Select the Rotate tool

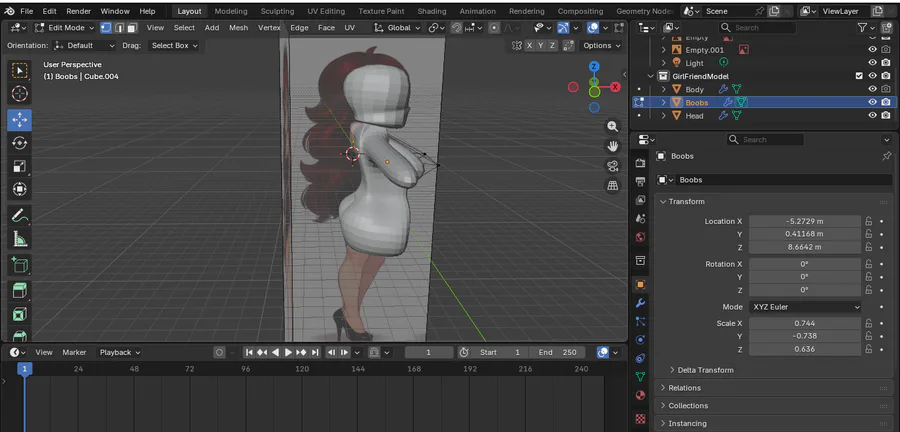click(x=19, y=143)
